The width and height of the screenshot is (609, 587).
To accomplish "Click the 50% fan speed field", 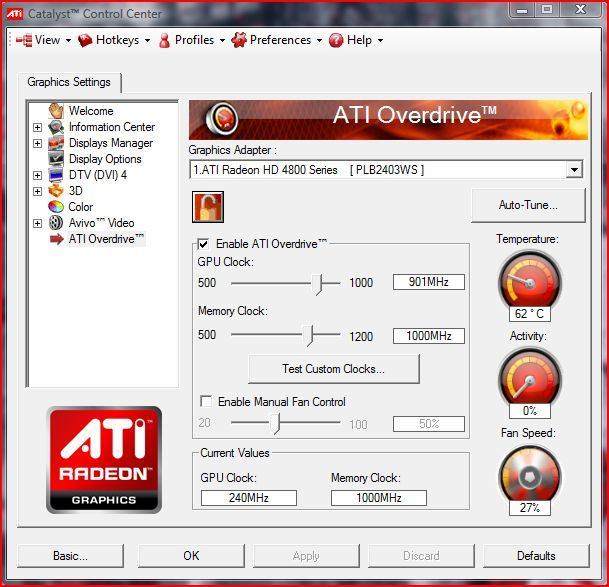I will [x=428, y=424].
